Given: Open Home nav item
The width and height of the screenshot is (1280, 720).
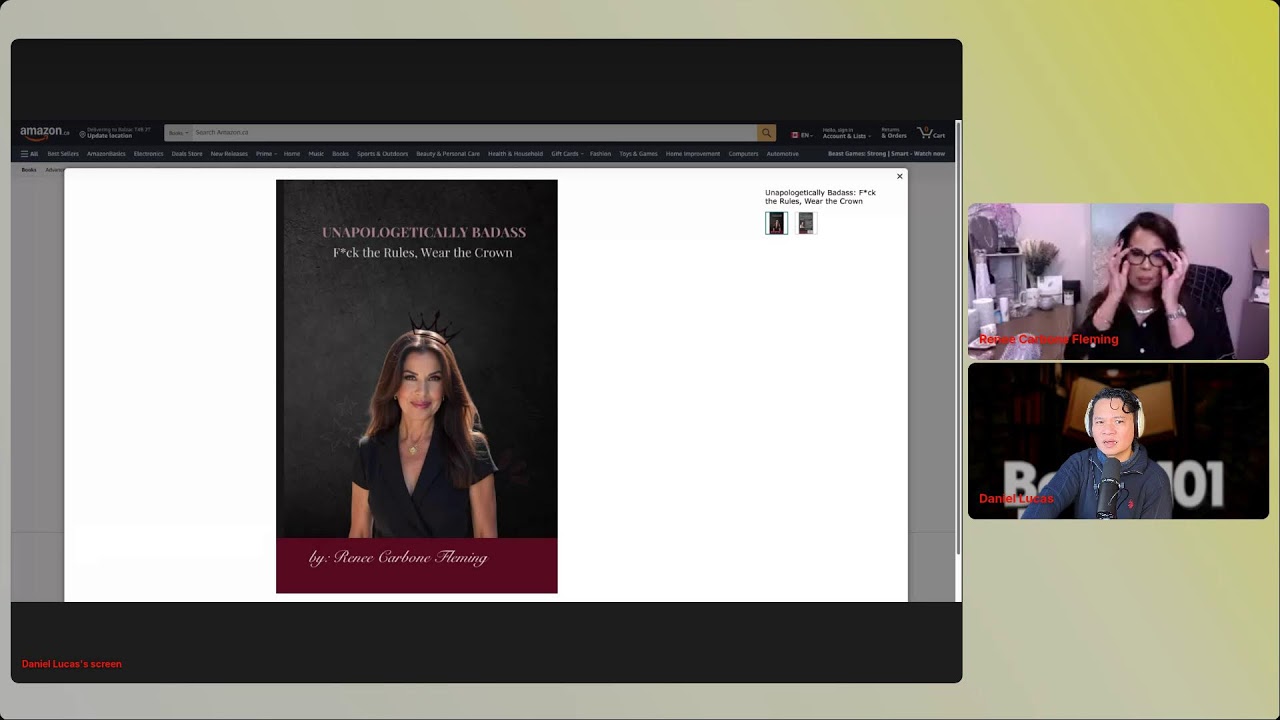Looking at the screenshot, I should tap(292, 154).
